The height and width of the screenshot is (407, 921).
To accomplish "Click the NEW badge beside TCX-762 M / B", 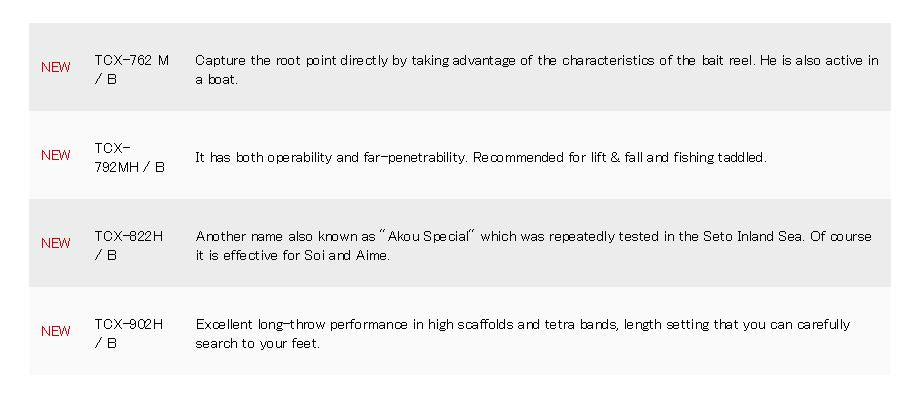I will 56,67.
